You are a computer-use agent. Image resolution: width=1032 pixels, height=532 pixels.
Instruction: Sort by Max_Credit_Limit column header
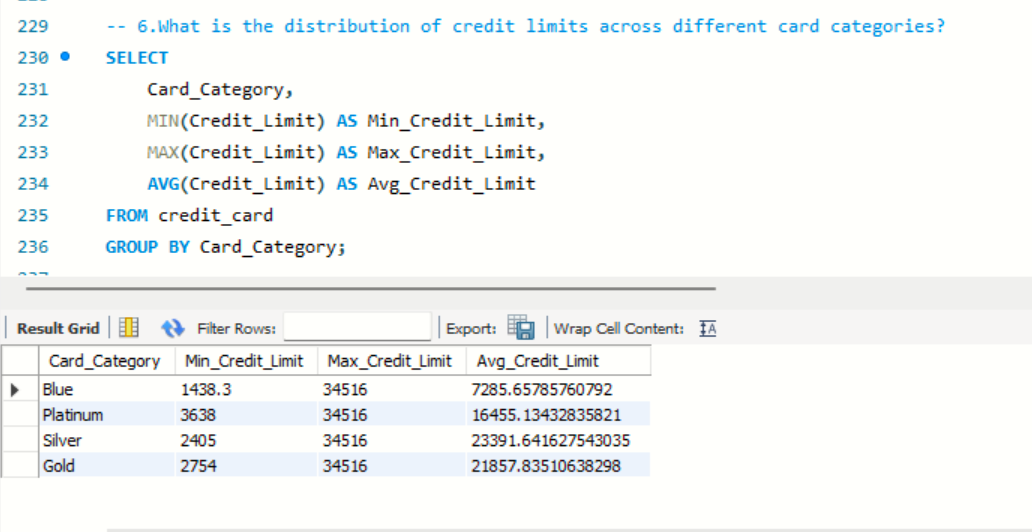tap(392, 361)
